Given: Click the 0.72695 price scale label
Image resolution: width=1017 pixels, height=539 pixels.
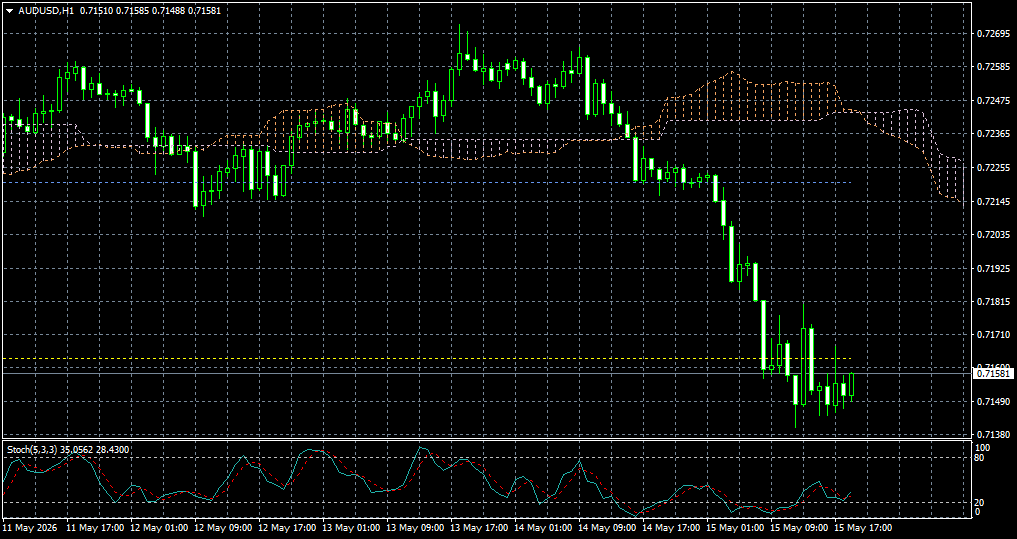Looking at the screenshot, I should pyautogui.click(x=993, y=33).
